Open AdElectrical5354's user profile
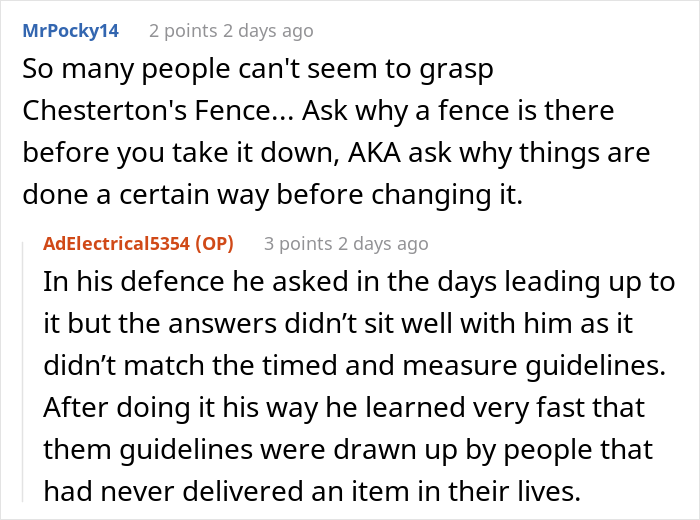700x520 pixels. (x=115, y=243)
